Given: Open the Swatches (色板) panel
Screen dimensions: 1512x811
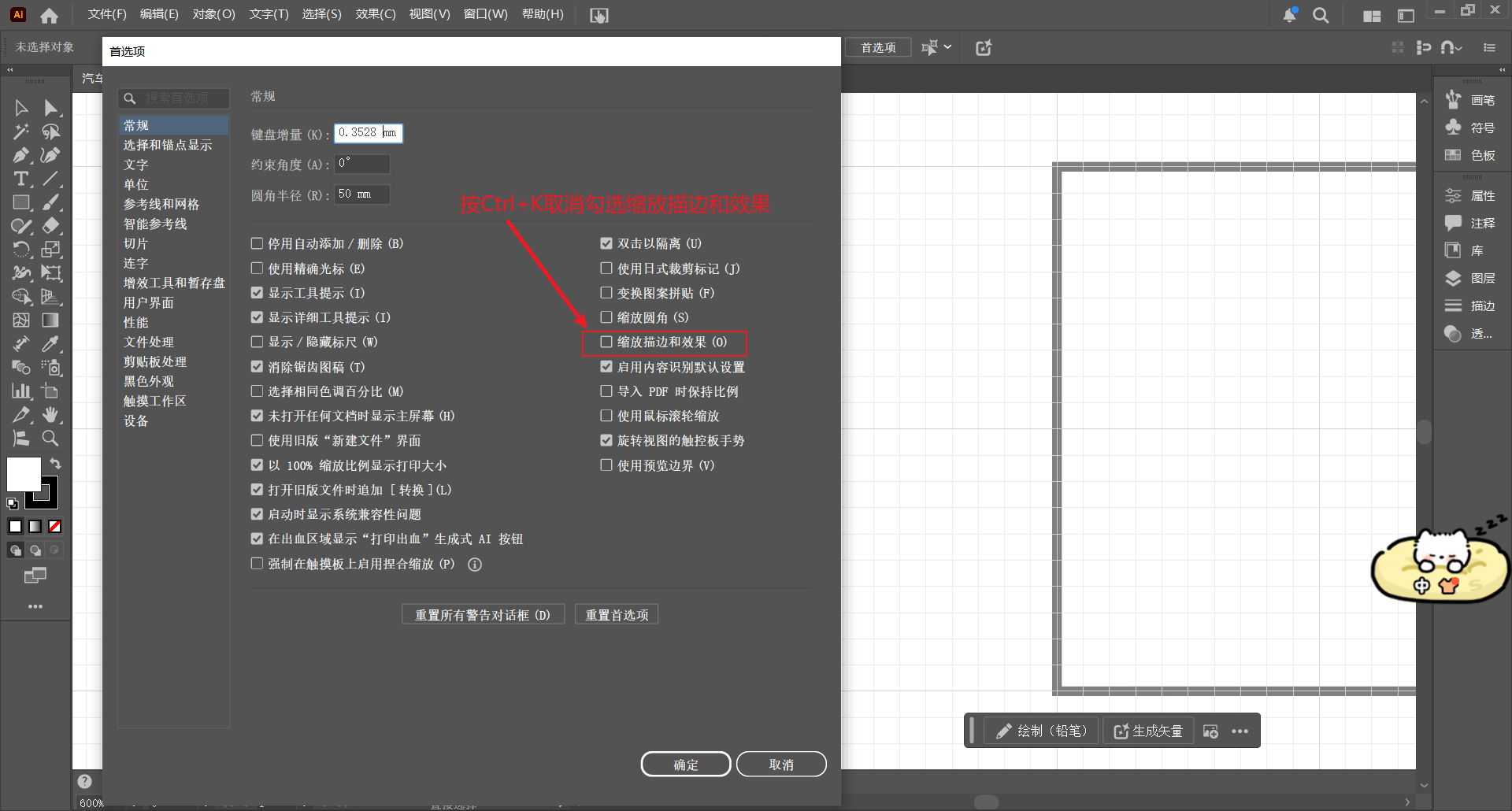Looking at the screenshot, I should (1470, 155).
